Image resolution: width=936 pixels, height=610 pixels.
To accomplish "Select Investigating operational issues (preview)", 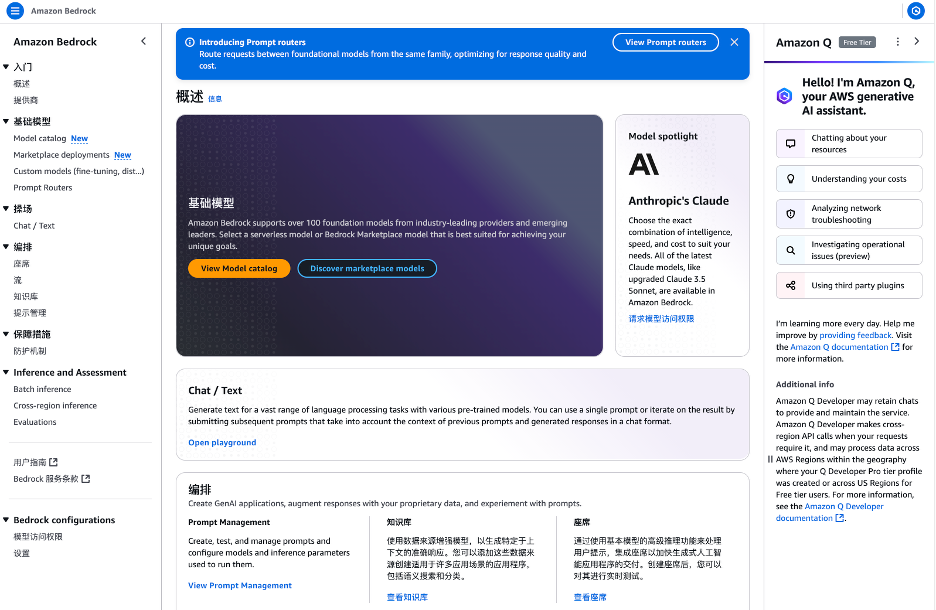I will pyautogui.click(x=849, y=251).
